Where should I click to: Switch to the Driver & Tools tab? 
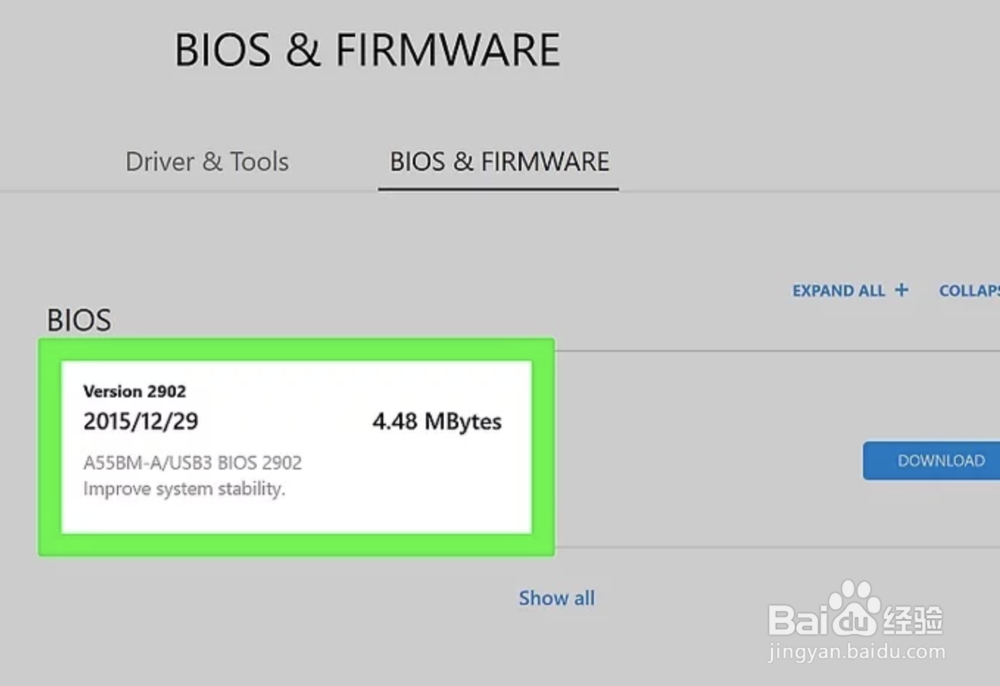click(x=207, y=161)
